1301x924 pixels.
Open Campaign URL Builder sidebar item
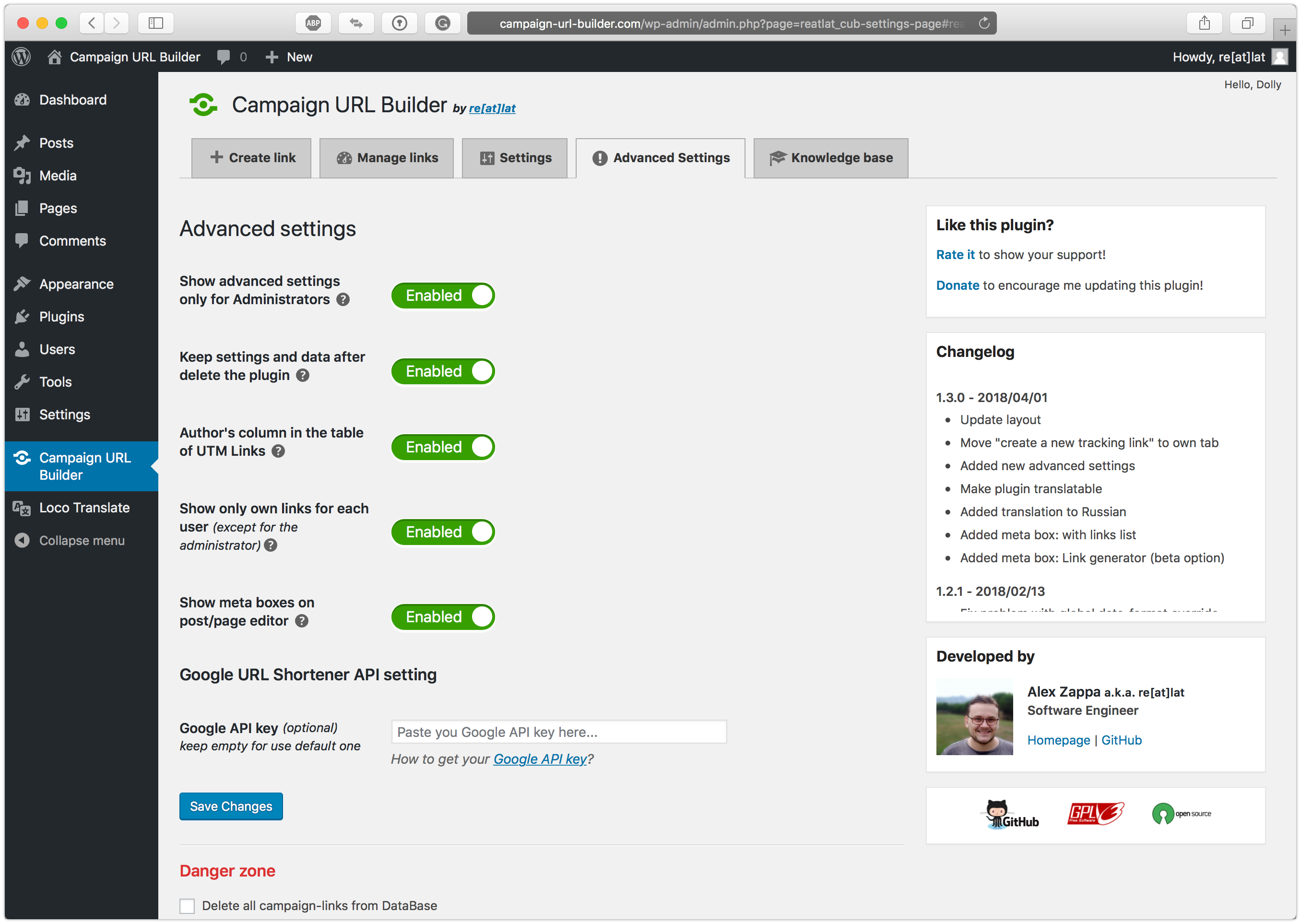82,466
